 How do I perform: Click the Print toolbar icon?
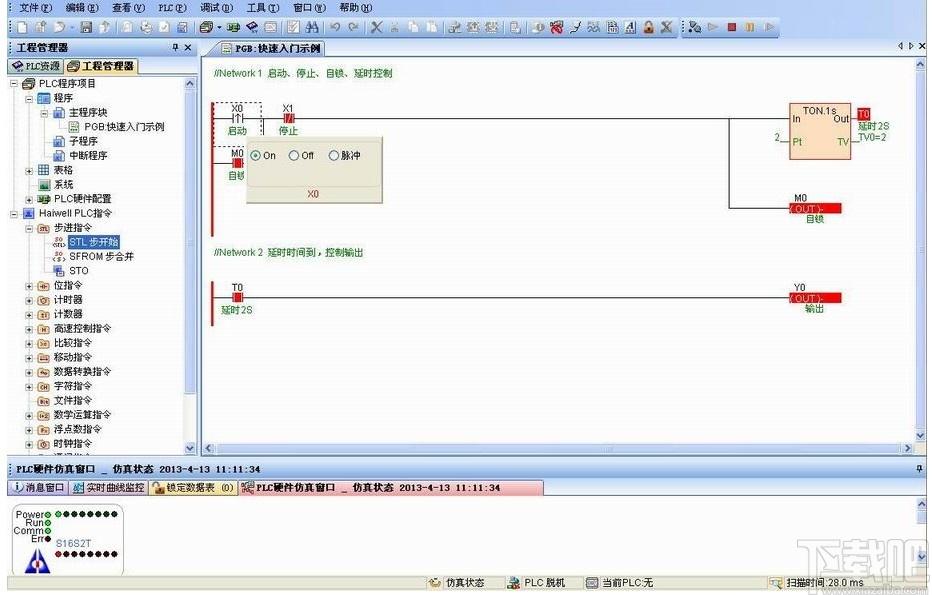(146, 27)
